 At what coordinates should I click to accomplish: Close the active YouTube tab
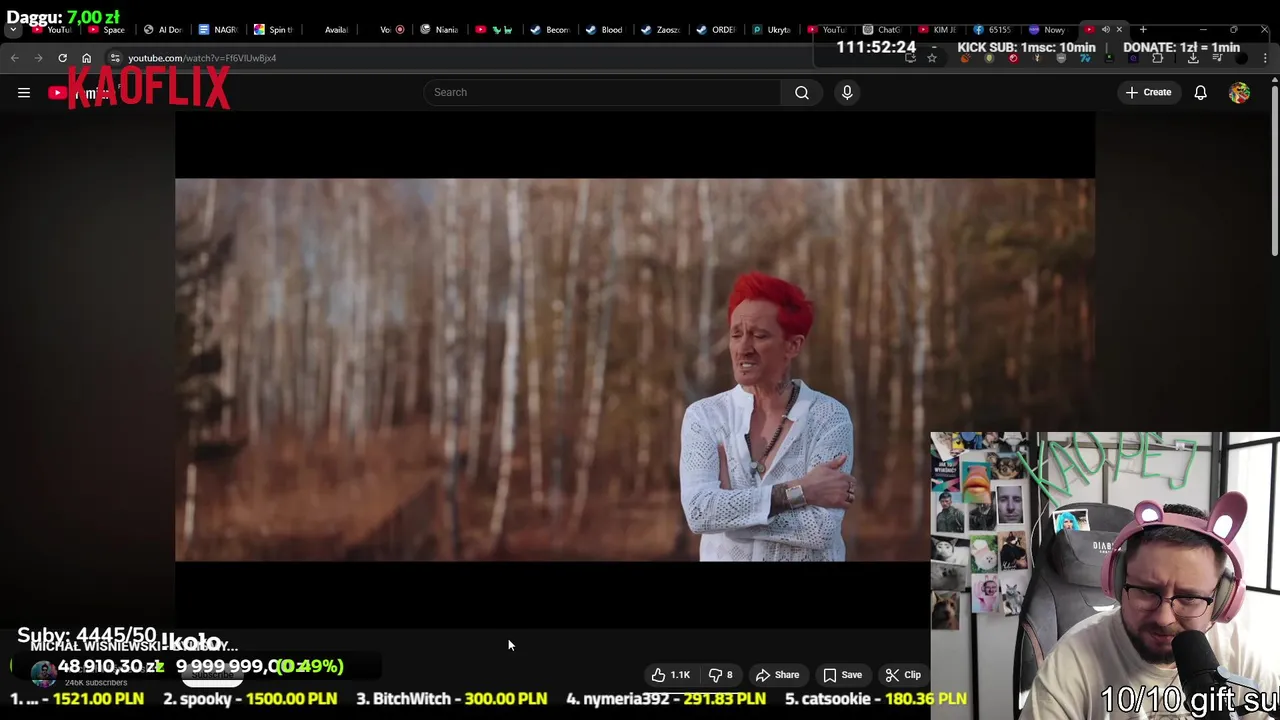pyautogui.click(x=1119, y=30)
